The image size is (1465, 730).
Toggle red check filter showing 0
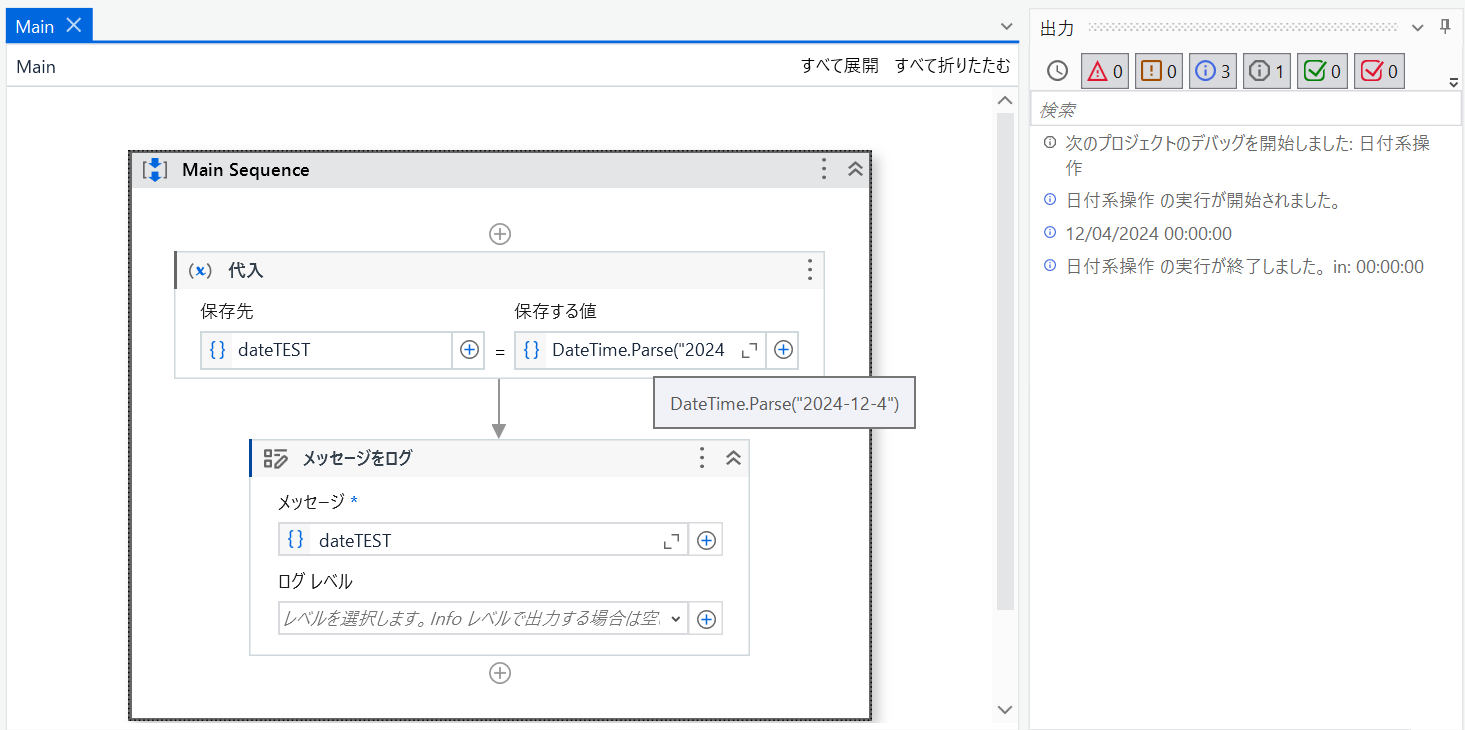[x=1379, y=71]
